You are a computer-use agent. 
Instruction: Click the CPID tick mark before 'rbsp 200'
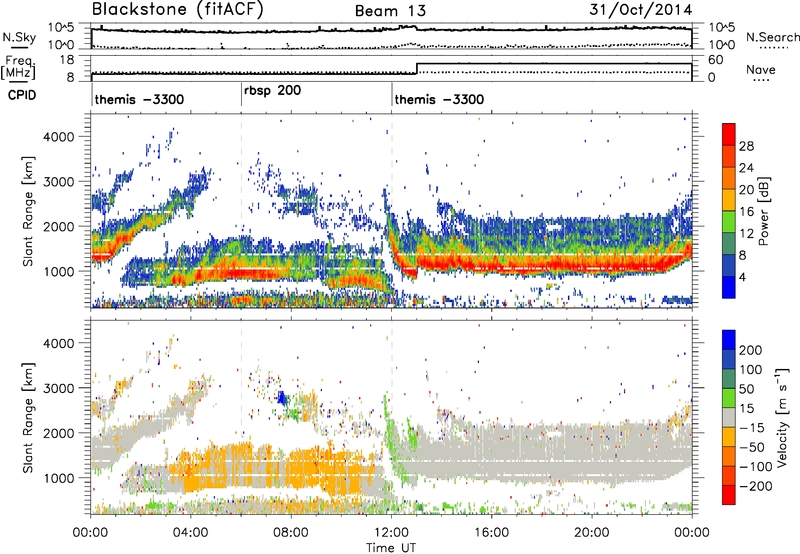(241, 94)
